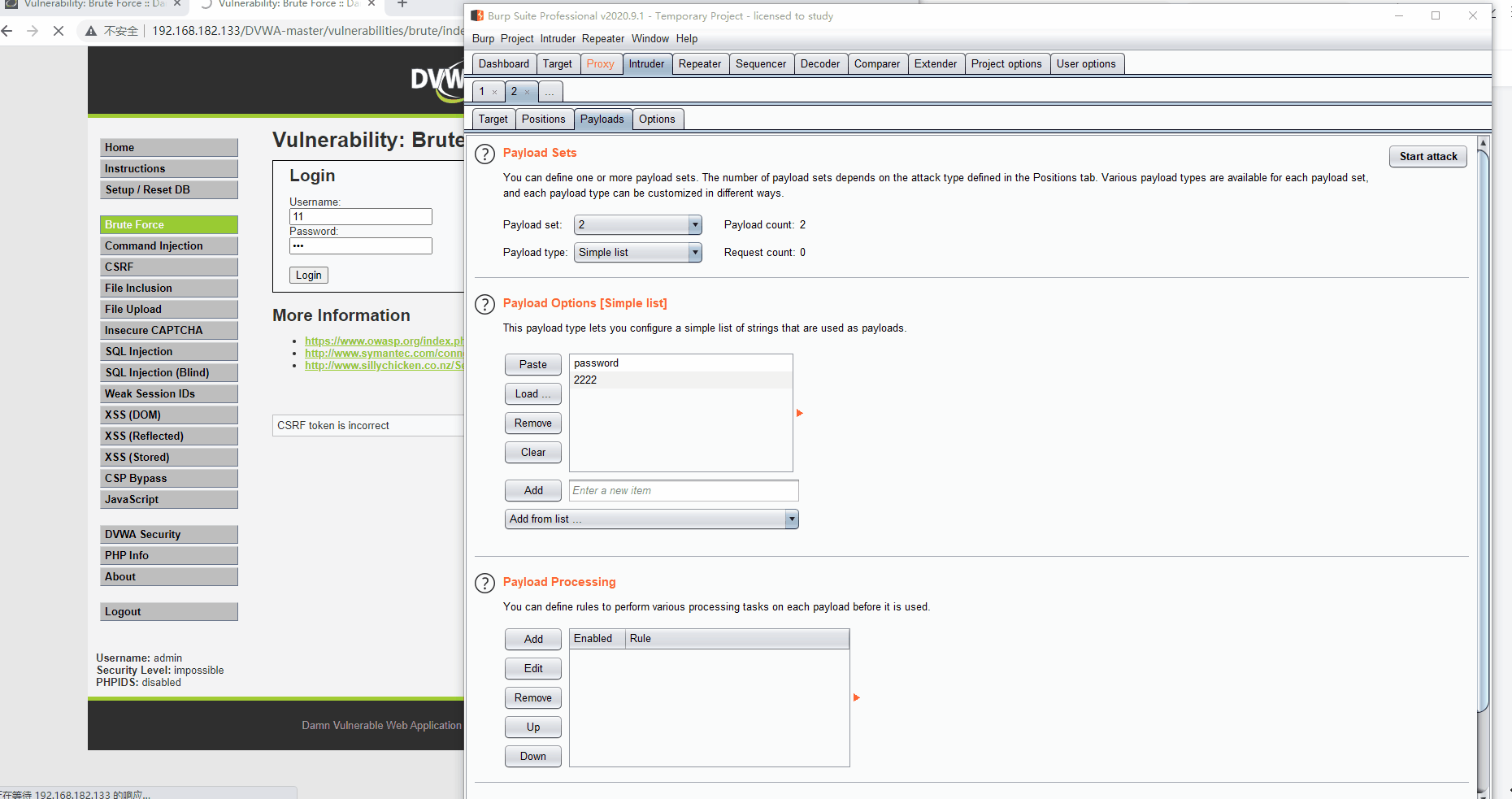
Task: Click the Enabled column header
Action: pyautogui.click(x=597, y=639)
